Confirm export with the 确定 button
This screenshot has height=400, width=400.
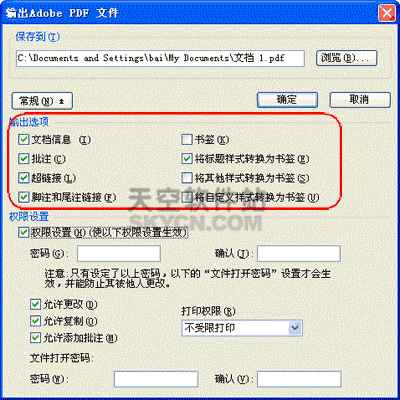point(287,100)
